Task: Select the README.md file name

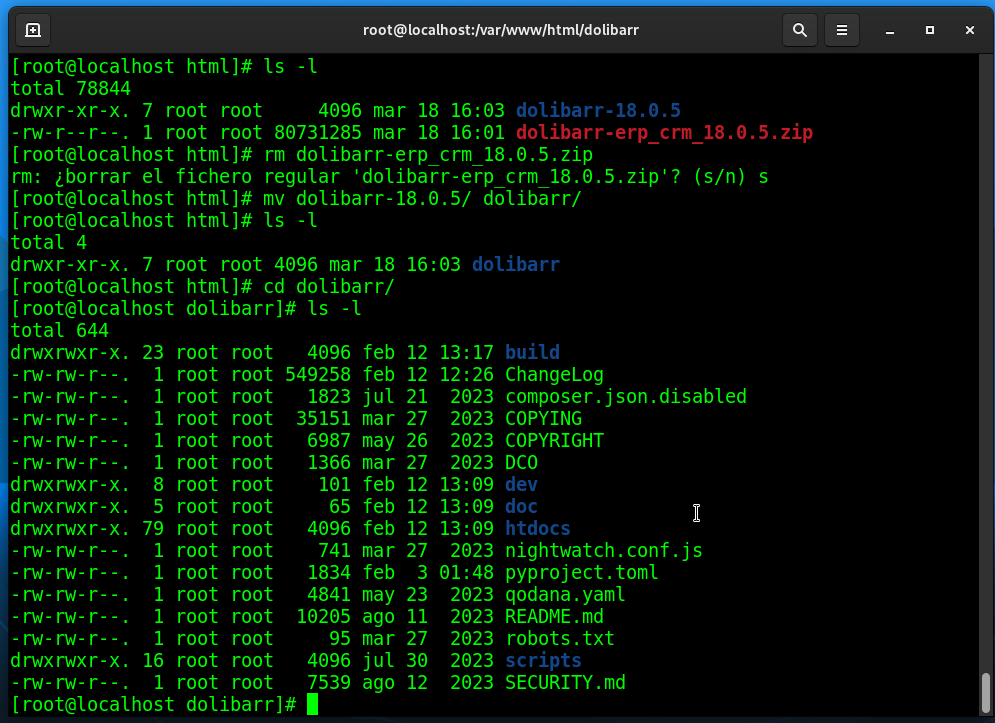Action: 554,616
